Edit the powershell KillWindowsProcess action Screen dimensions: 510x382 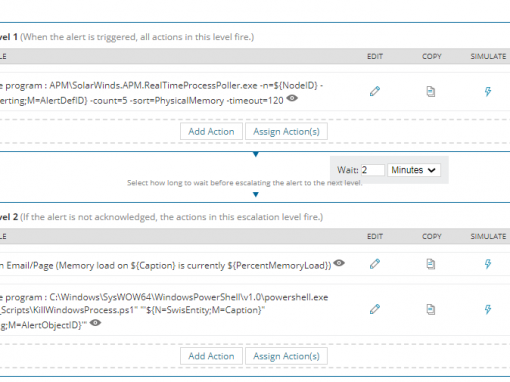tap(375, 309)
